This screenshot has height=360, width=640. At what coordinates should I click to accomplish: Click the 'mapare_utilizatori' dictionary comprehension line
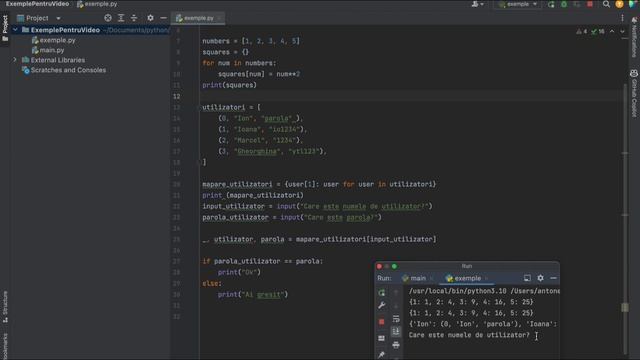(319, 184)
